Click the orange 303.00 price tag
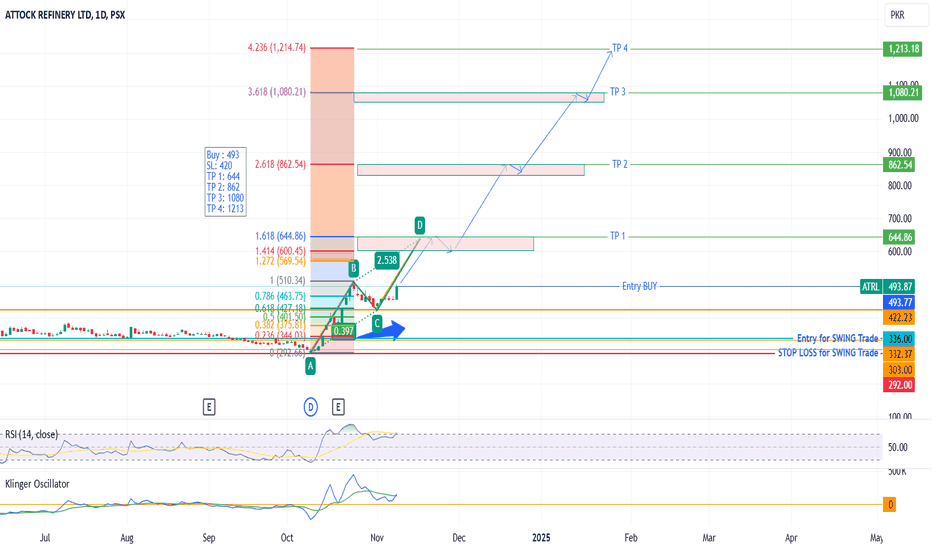Image resolution: width=932 pixels, height=550 pixels. (x=899, y=370)
